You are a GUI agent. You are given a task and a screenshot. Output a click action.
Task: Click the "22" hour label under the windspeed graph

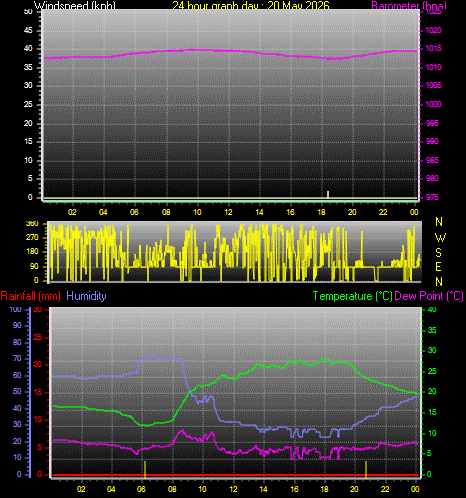pos(383,212)
